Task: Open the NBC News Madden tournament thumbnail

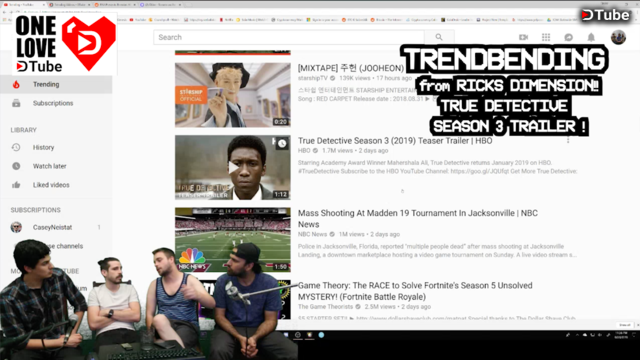Action: (x=233, y=240)
